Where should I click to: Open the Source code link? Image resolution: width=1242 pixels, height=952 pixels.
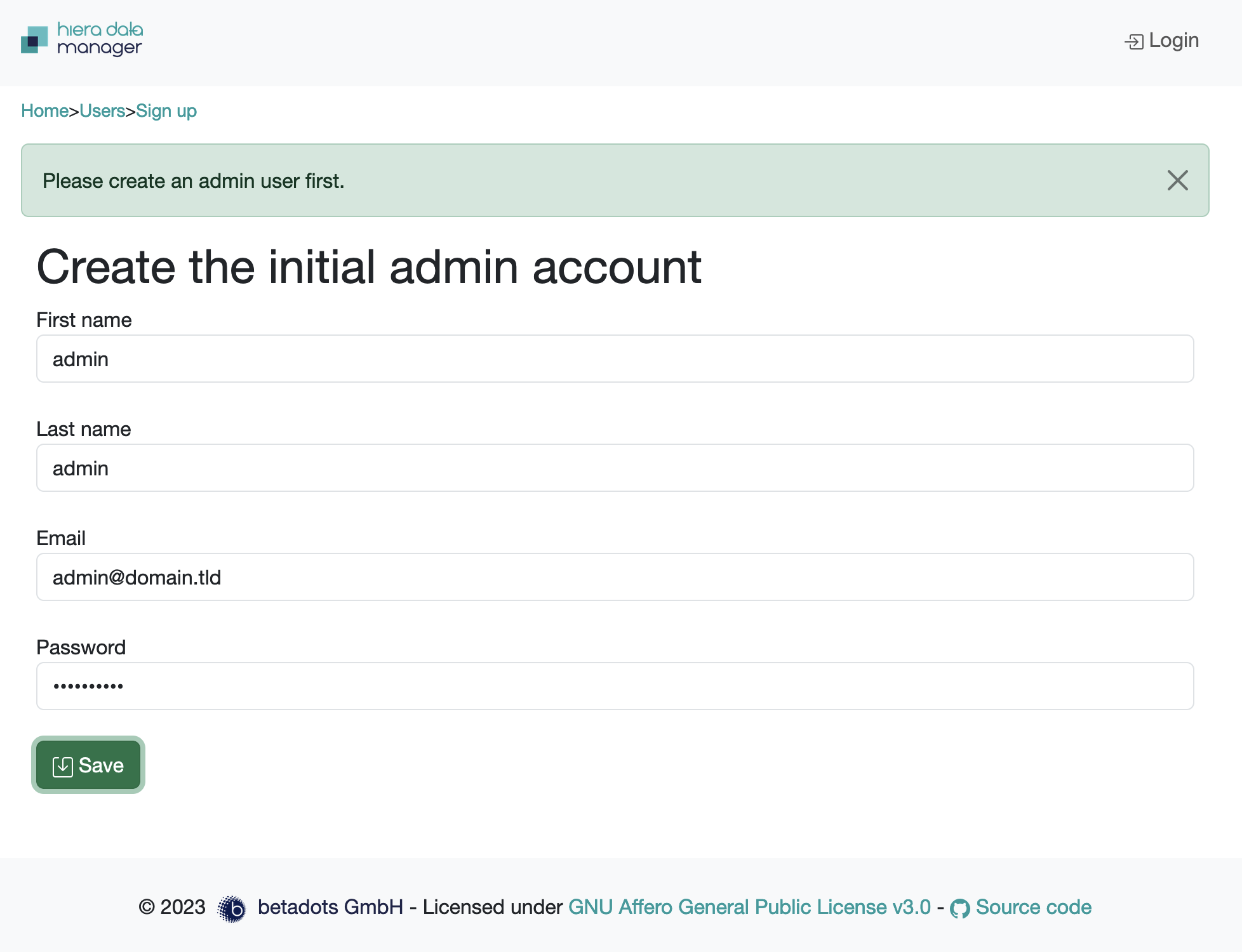click(x=1021, y=907)
